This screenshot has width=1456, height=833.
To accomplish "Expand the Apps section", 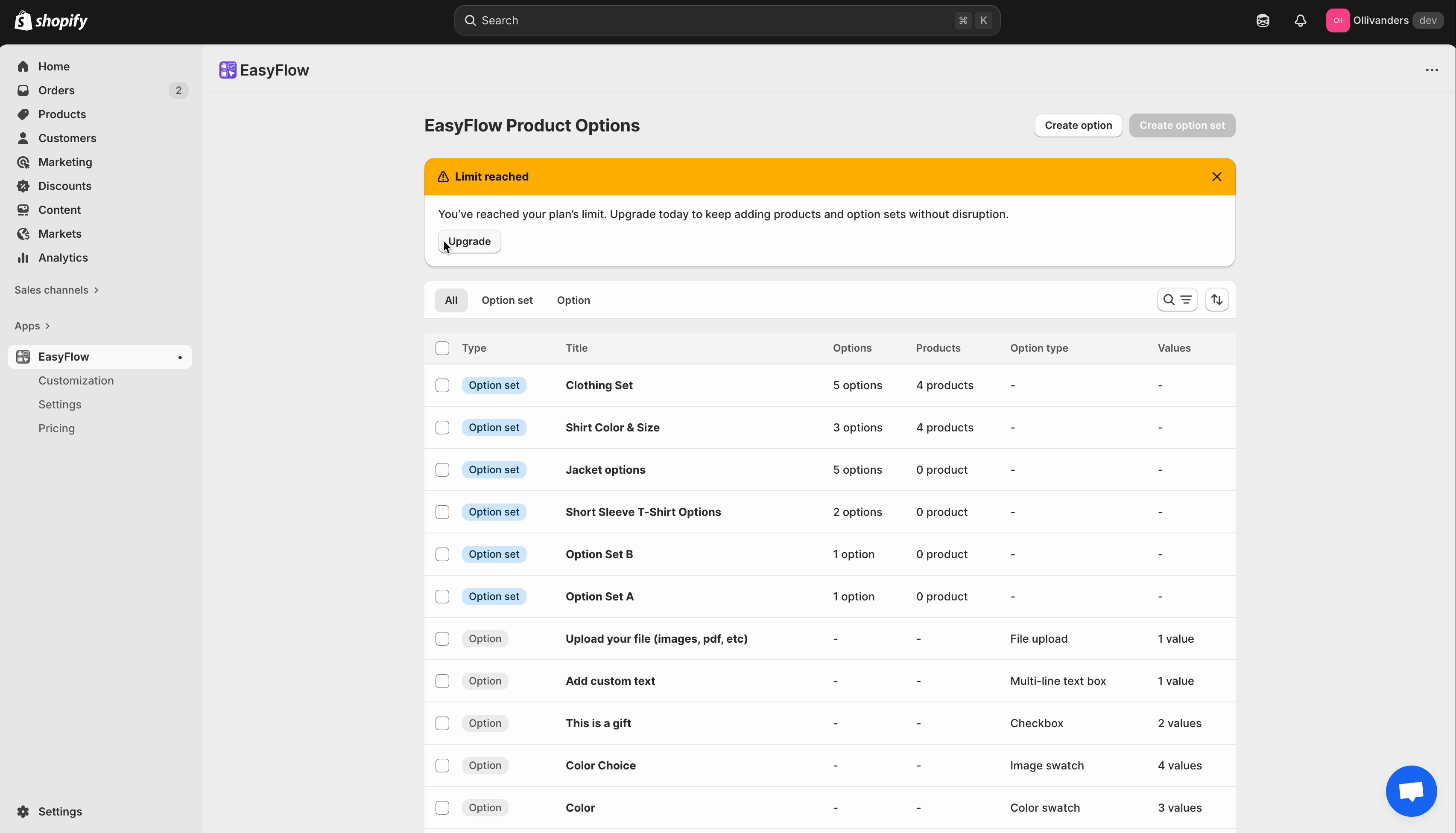I will [x=32, y=326].
